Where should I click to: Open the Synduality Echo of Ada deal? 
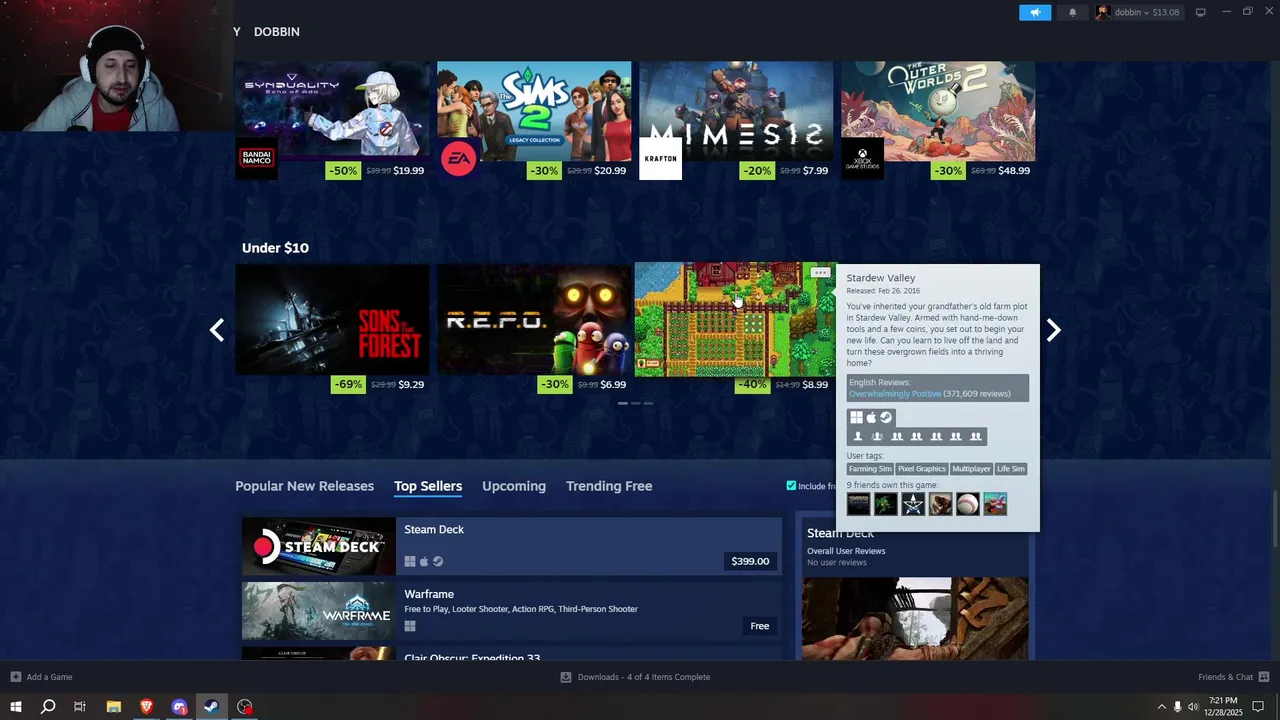(332, 111)
